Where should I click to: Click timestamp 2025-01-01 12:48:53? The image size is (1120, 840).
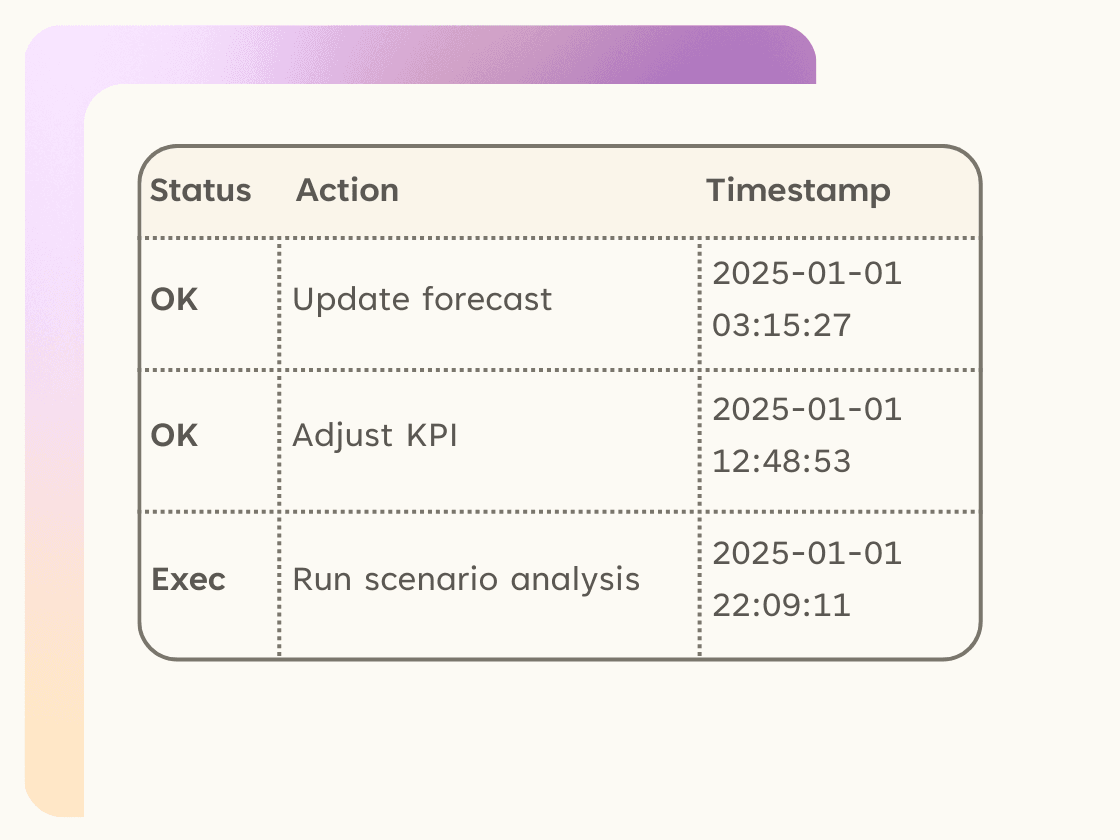807,436
